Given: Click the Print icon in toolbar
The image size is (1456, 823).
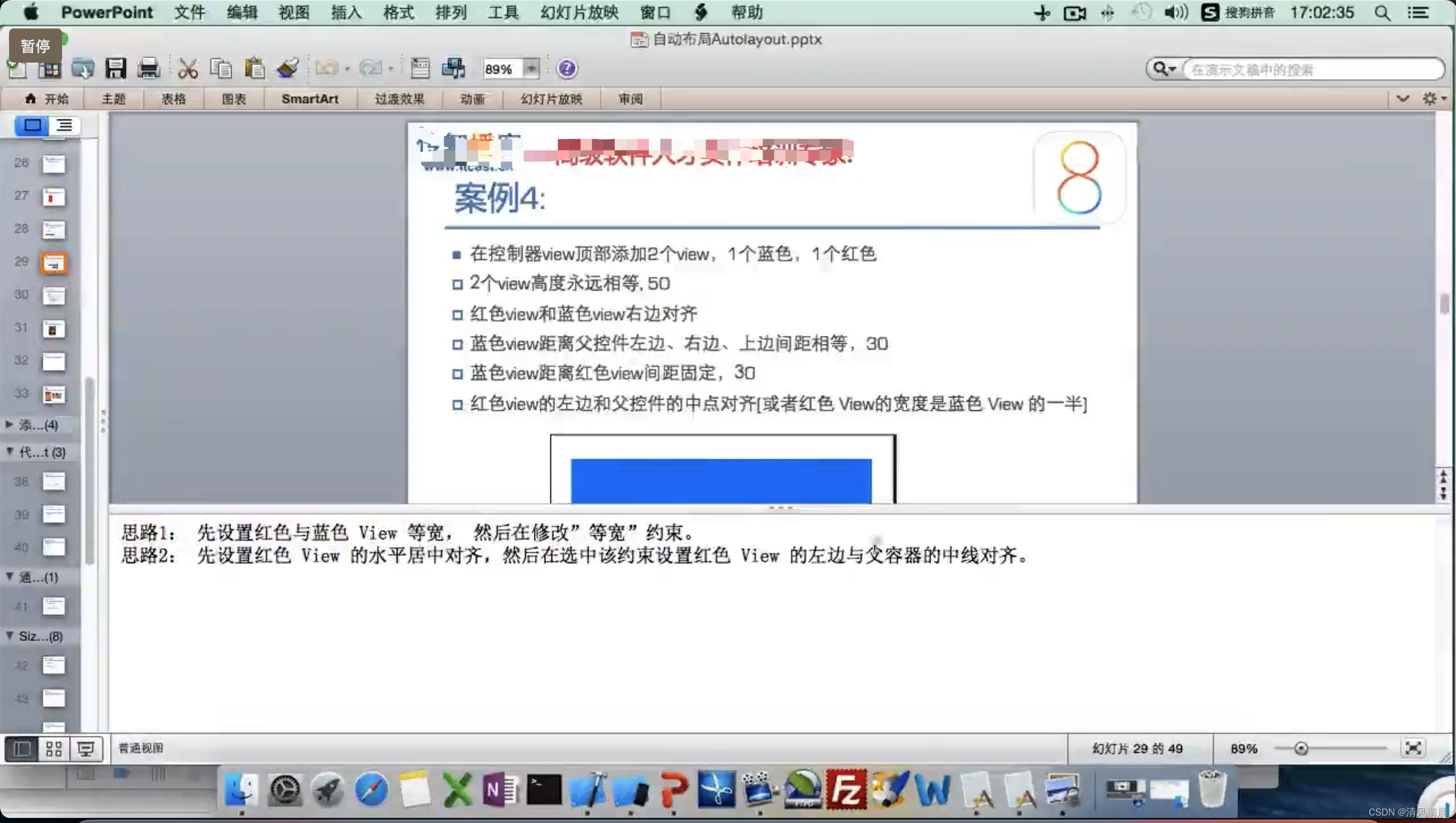Looking at the screenshot, I should point(149,69).
